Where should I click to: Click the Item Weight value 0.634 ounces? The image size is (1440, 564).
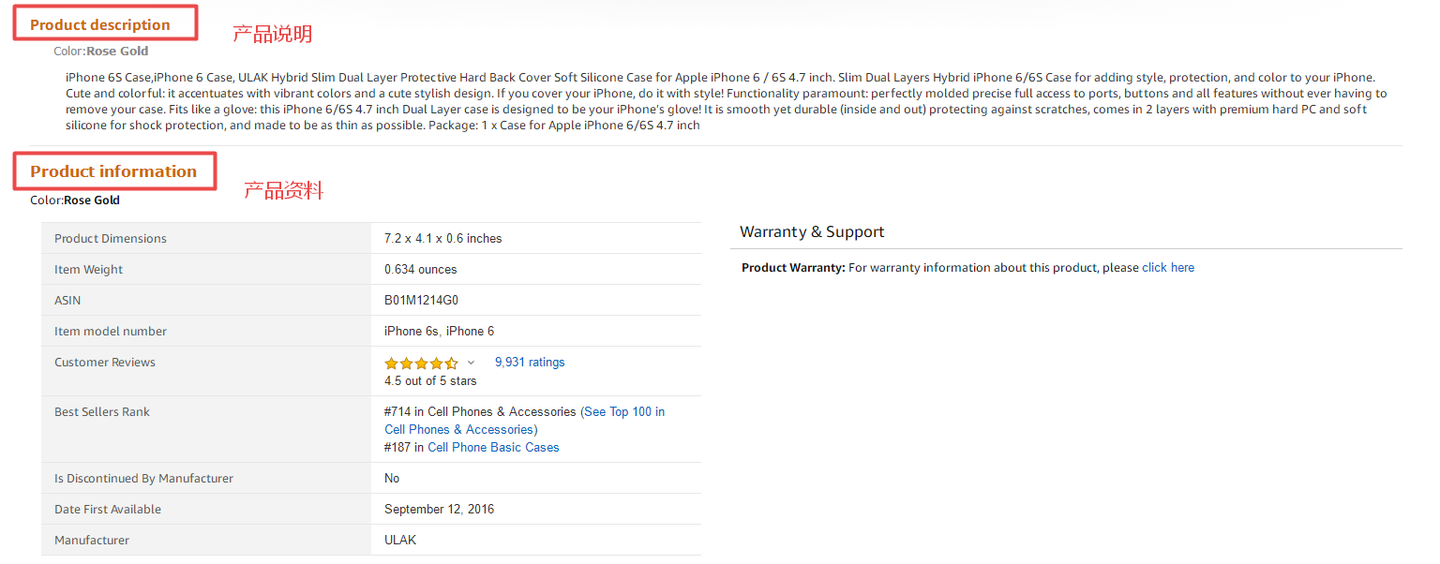coord(420,269)
